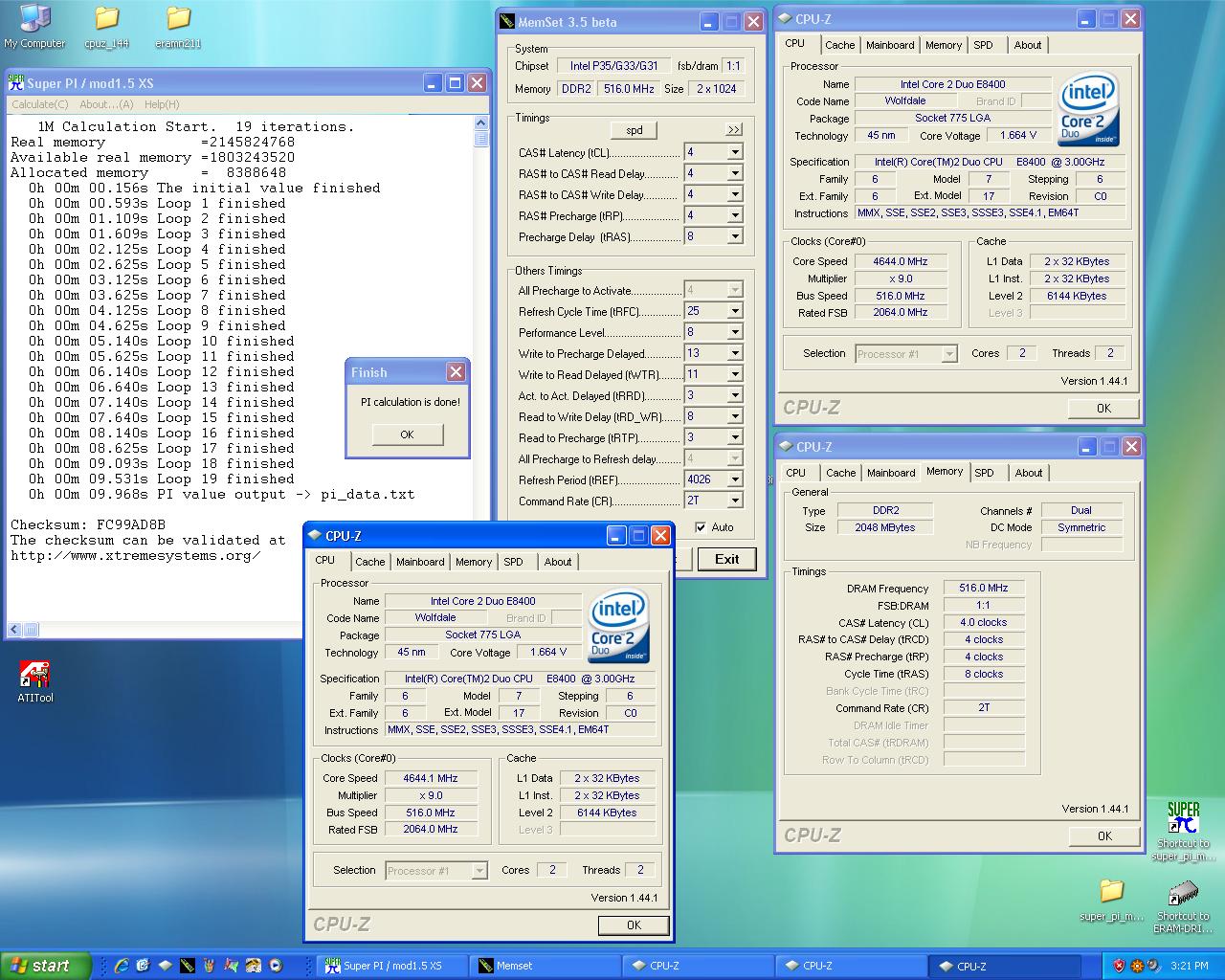Open About tab in CPU-Z window showing DRAM Frequency

point(1029,473)
